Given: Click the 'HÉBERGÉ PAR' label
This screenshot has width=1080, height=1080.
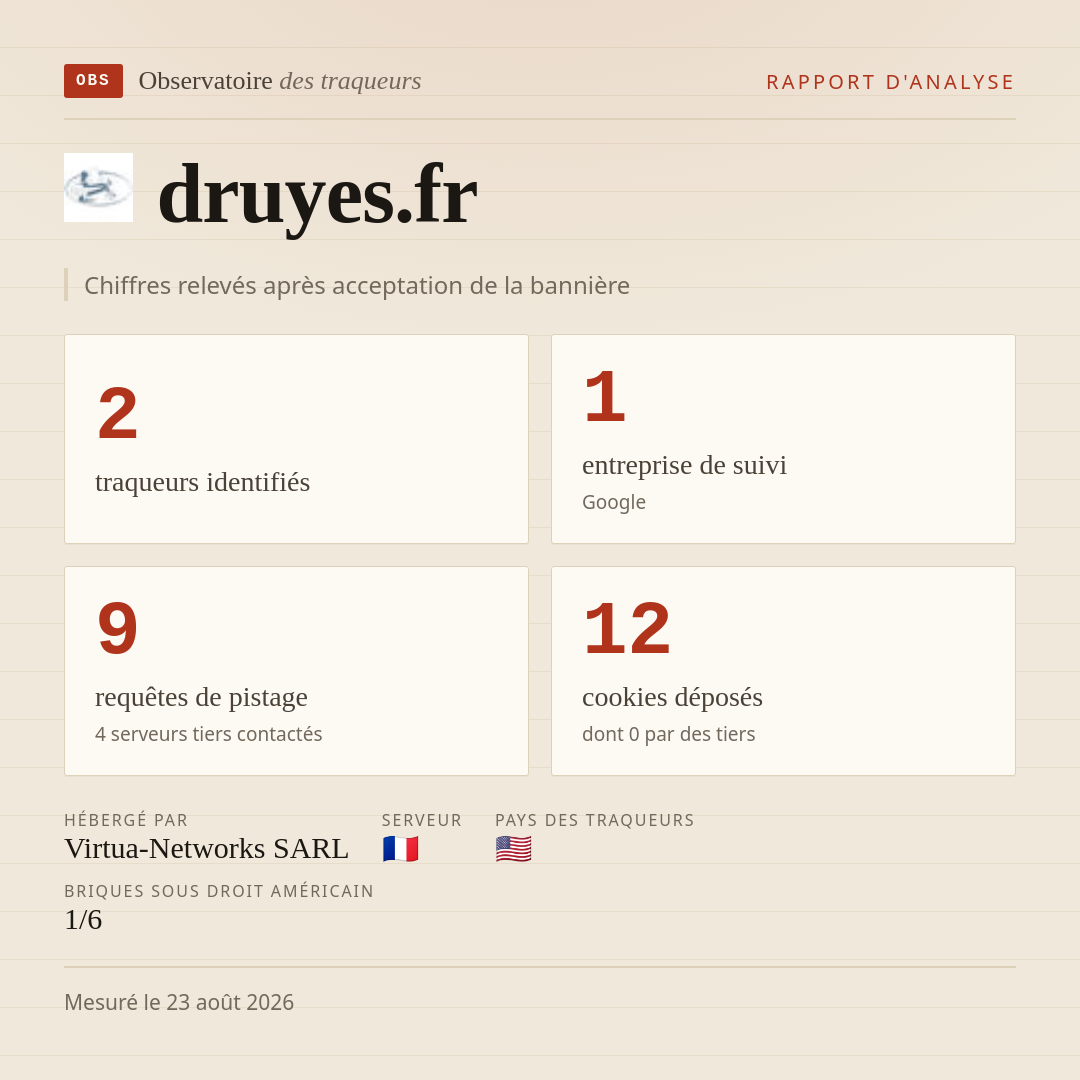Looking at the screenshot, I should (x=126, y=820).
